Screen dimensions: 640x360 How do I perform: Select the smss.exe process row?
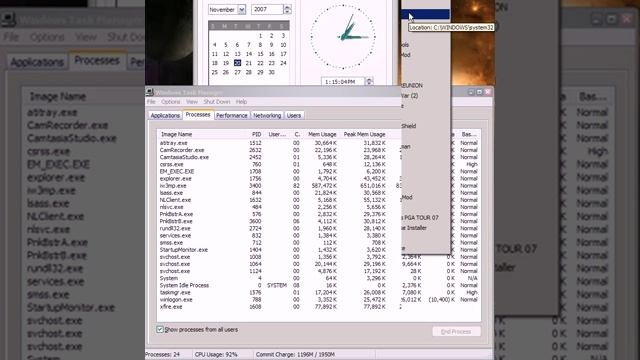click(x=318, y=242)
